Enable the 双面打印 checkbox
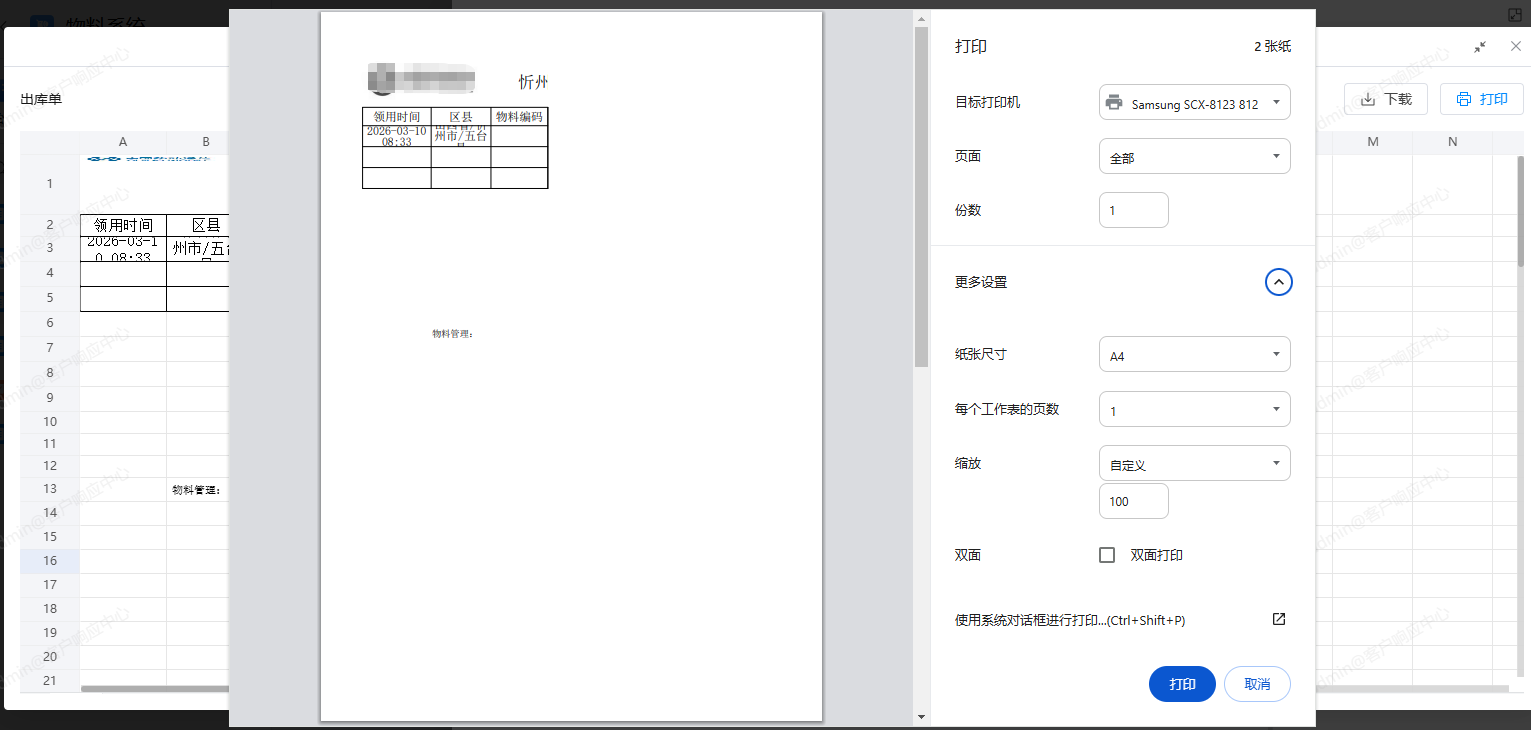Viewport: 1531px width, 730px height. pyautogui.click(x=1107, y=555)
